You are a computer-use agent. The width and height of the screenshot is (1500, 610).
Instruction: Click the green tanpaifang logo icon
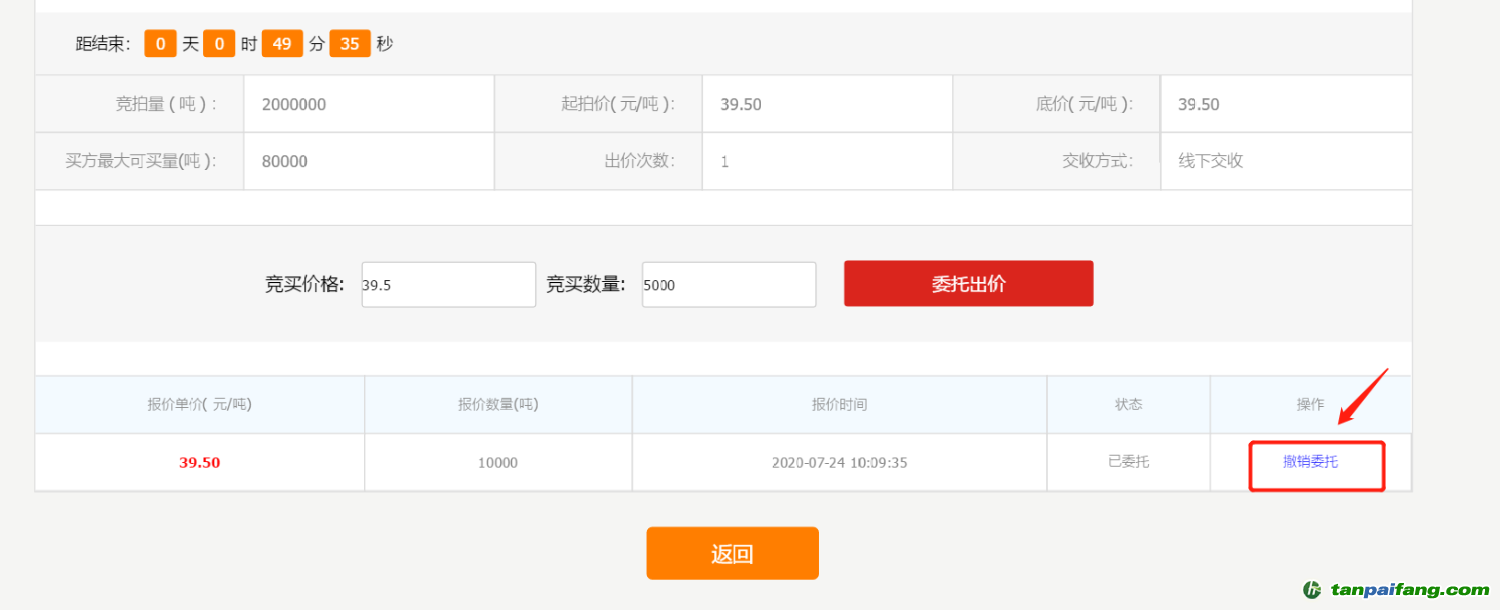(x=1313, y=590)
